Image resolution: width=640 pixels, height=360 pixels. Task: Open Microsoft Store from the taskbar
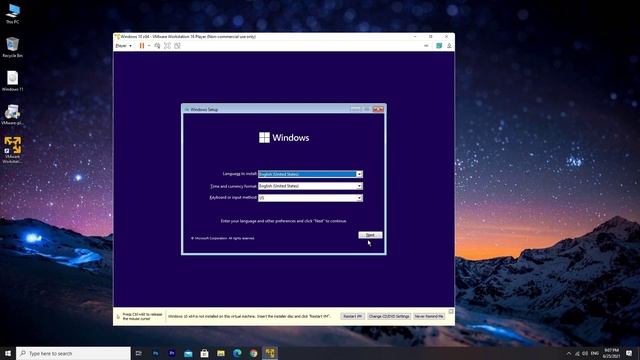pos(204,353)
